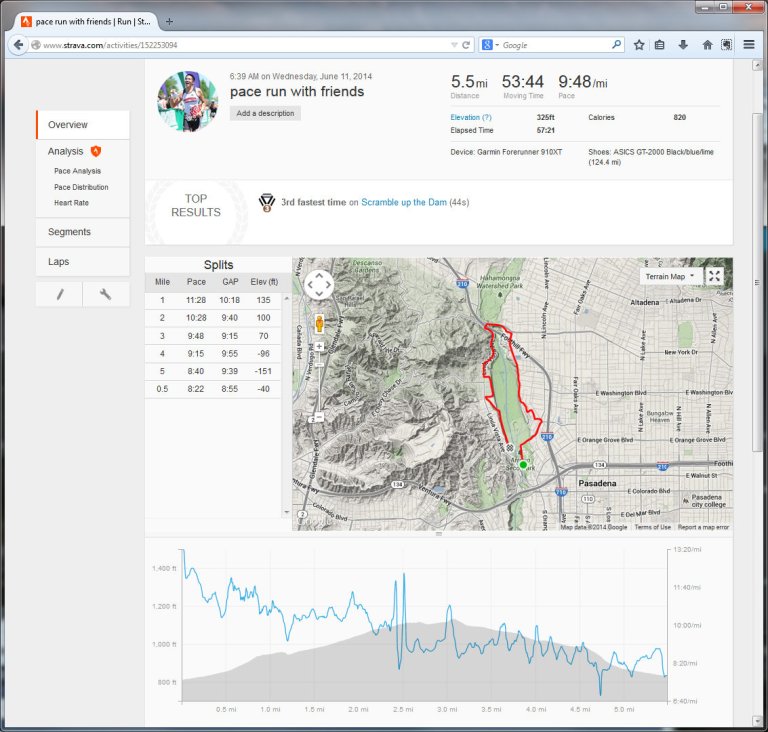Select mile 5 pace 8:40
This screenshot has height=732, width=768.
coord(196,371)
